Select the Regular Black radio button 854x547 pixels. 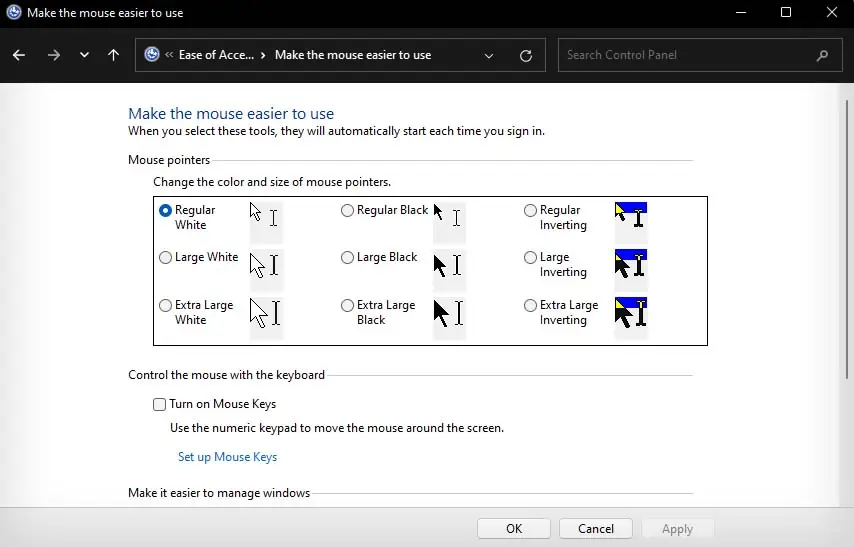coord(347,211)
